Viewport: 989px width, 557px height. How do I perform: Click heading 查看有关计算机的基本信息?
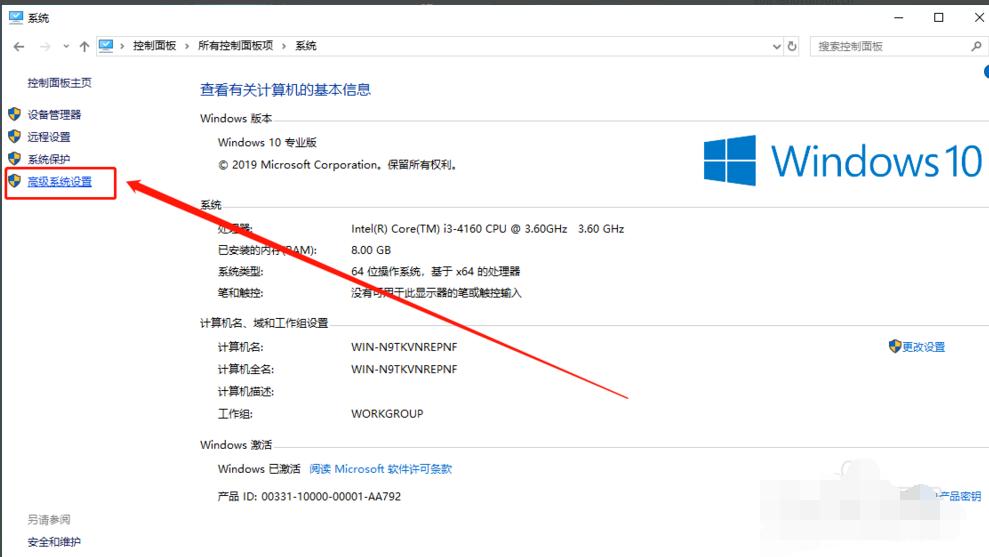pyautogui.click(x=285, y=90)
